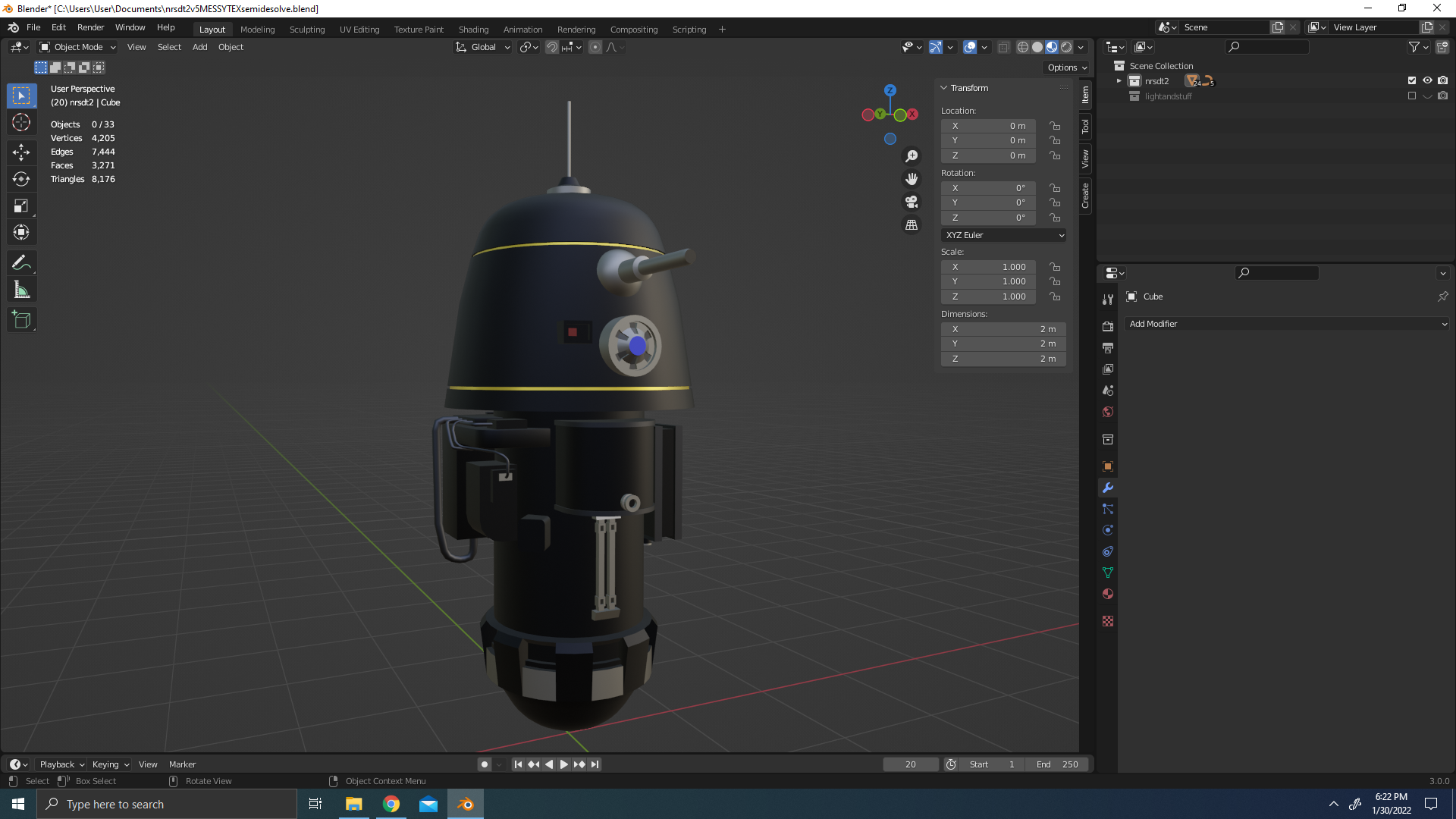The height and width of the screenshot is (819, 1456).
Task: Activate the 3D Cursor tool
Action: tap(21, 122)
